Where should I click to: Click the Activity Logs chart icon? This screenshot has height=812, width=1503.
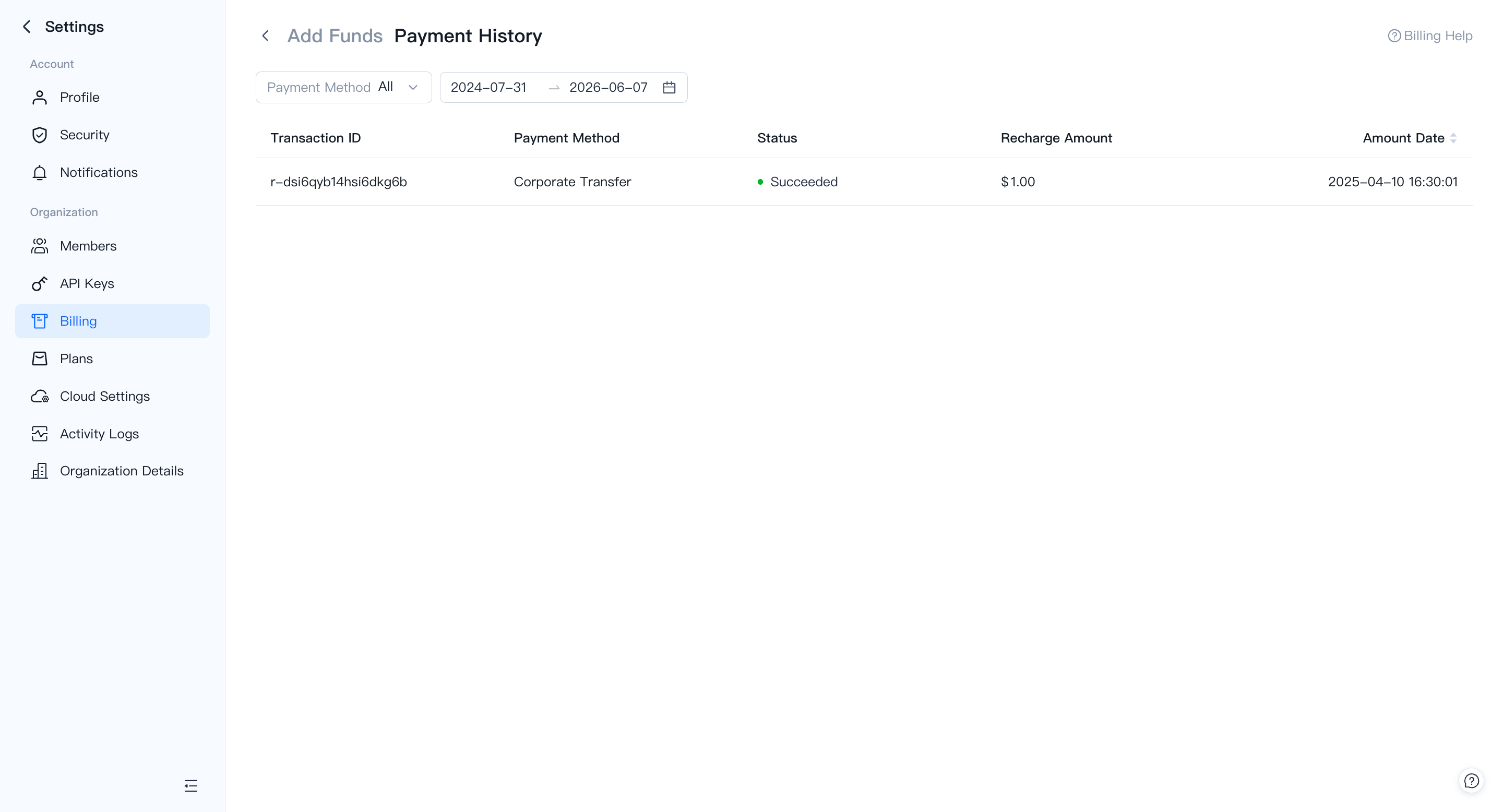[x=40, y=434]
